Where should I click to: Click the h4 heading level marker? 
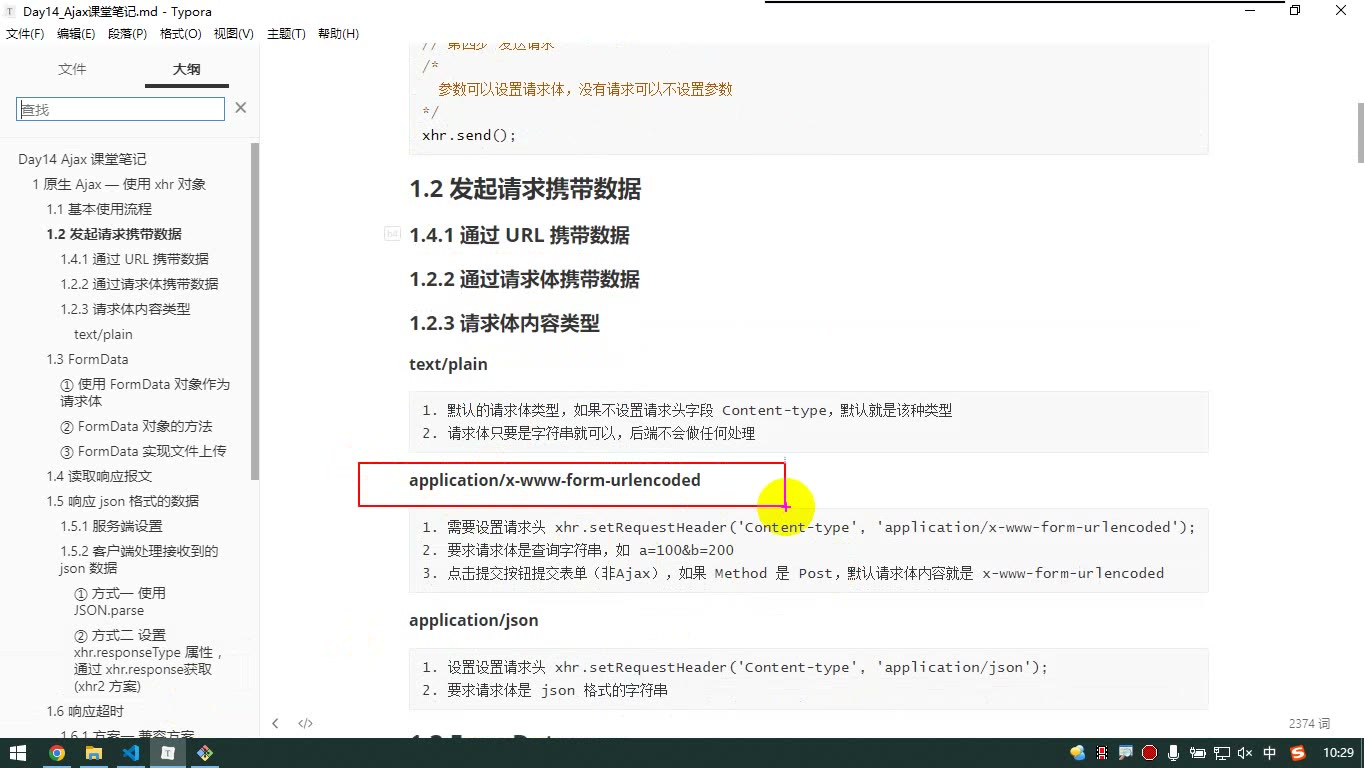(393, 233)
